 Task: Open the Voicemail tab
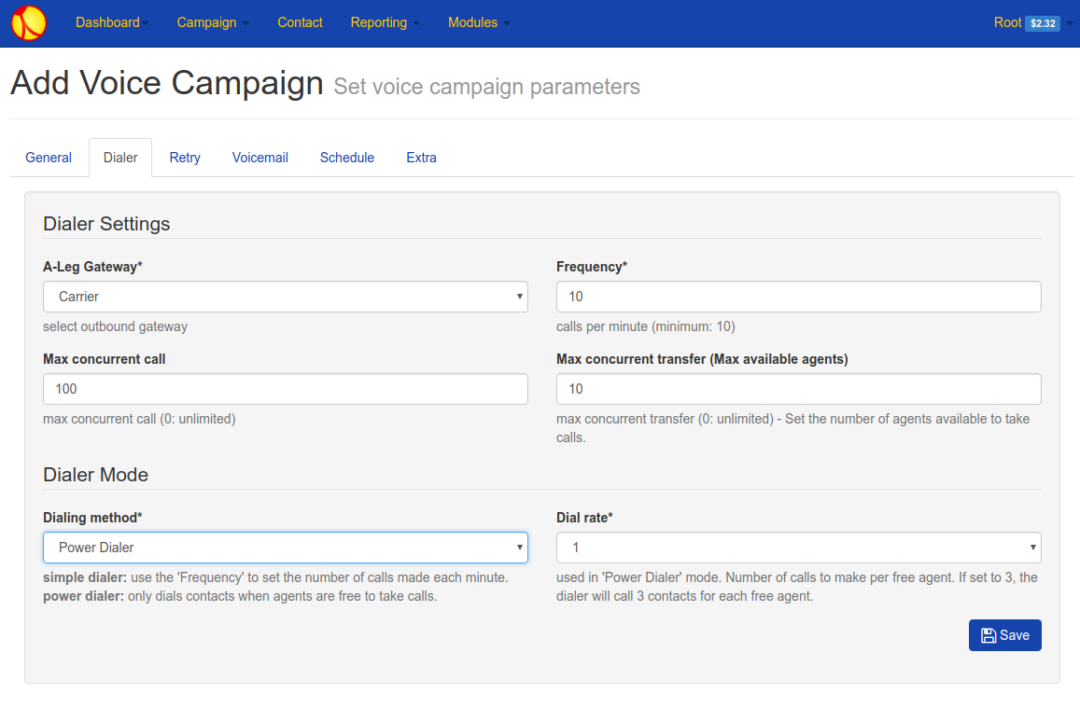(260, 157)
